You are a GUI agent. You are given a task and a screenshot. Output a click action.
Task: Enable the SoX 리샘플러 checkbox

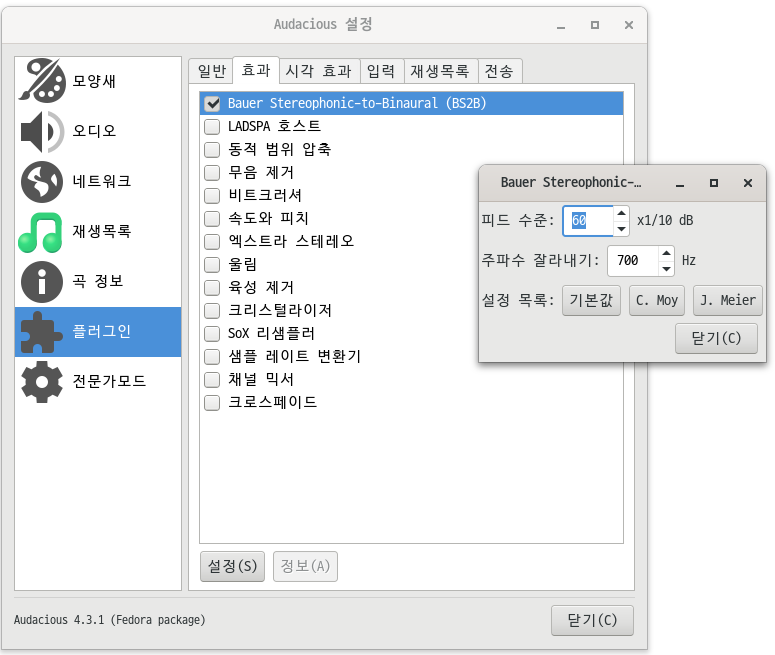pyautogui.click(x=212, y=333)
